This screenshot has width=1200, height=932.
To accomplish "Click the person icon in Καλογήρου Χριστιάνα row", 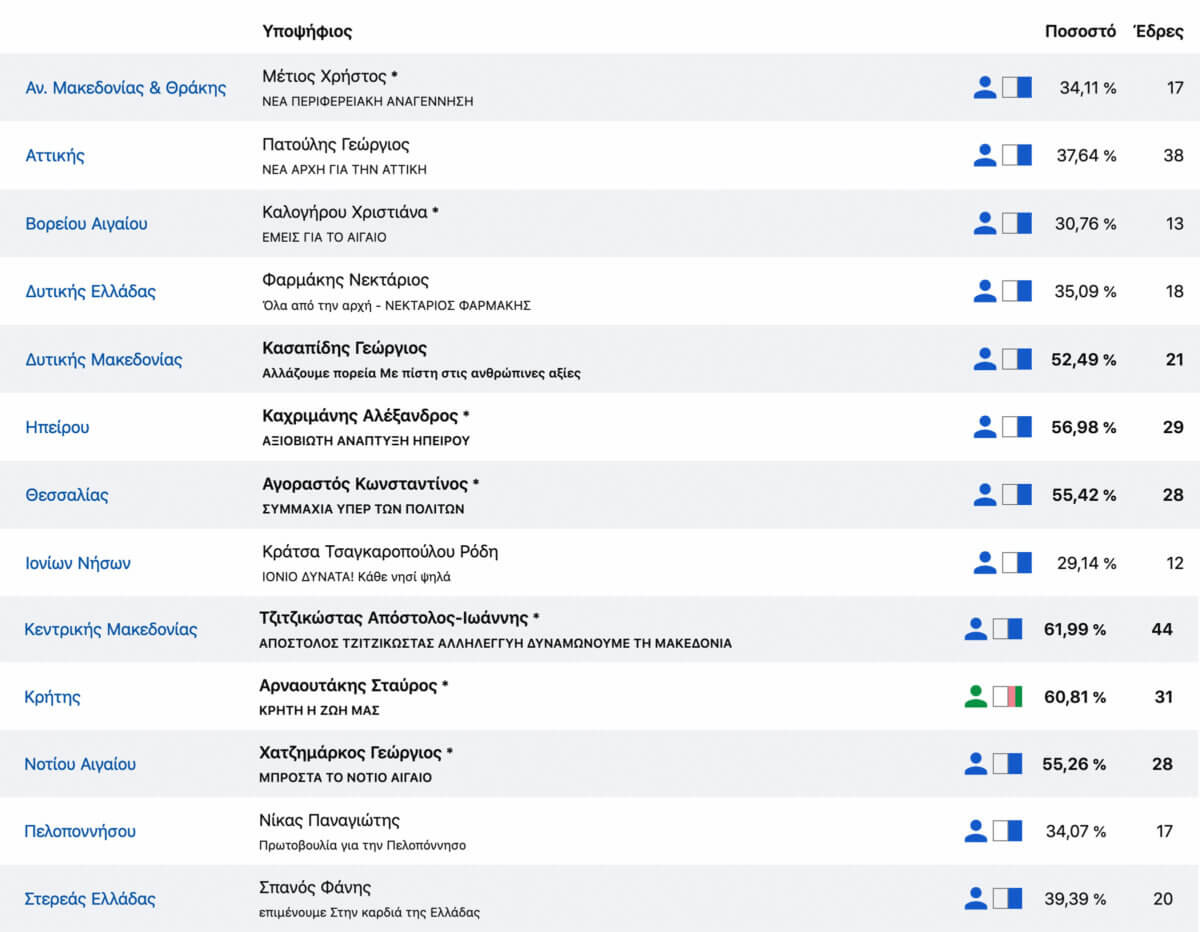I will pyautogui.click(x=985, y=223).
